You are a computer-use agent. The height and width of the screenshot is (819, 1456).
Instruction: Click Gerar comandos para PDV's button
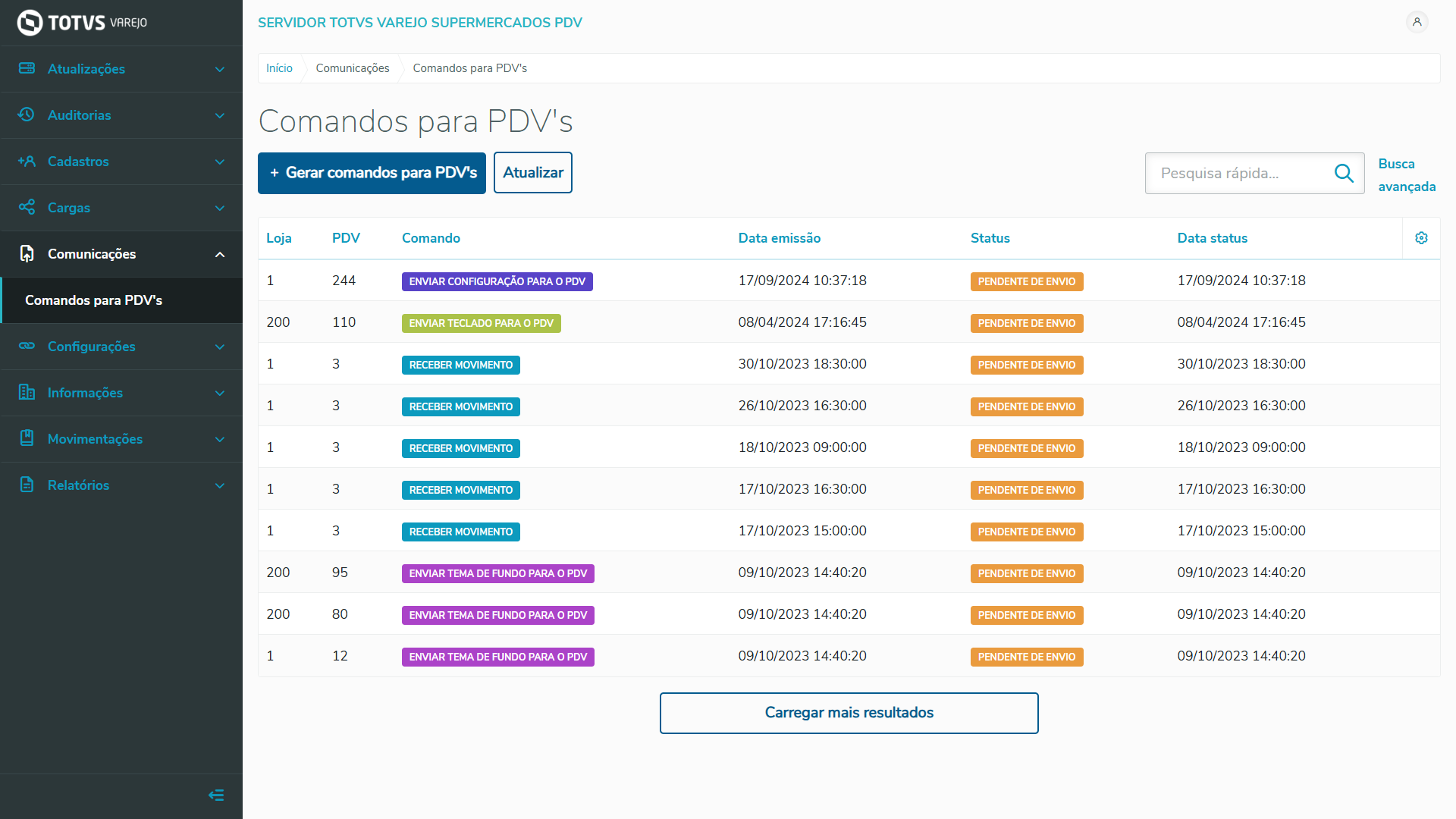coord(372,173)
